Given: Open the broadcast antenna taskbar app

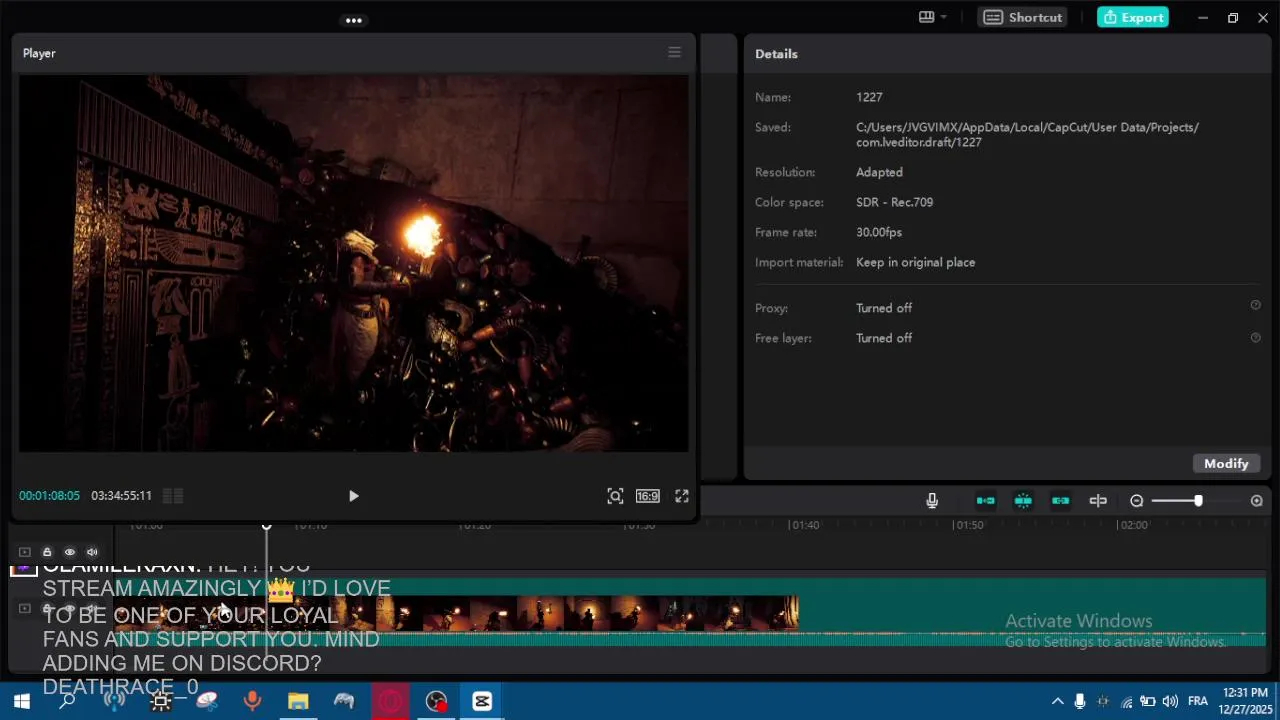Looking at the screenshot, I should [x=114, y=701].
